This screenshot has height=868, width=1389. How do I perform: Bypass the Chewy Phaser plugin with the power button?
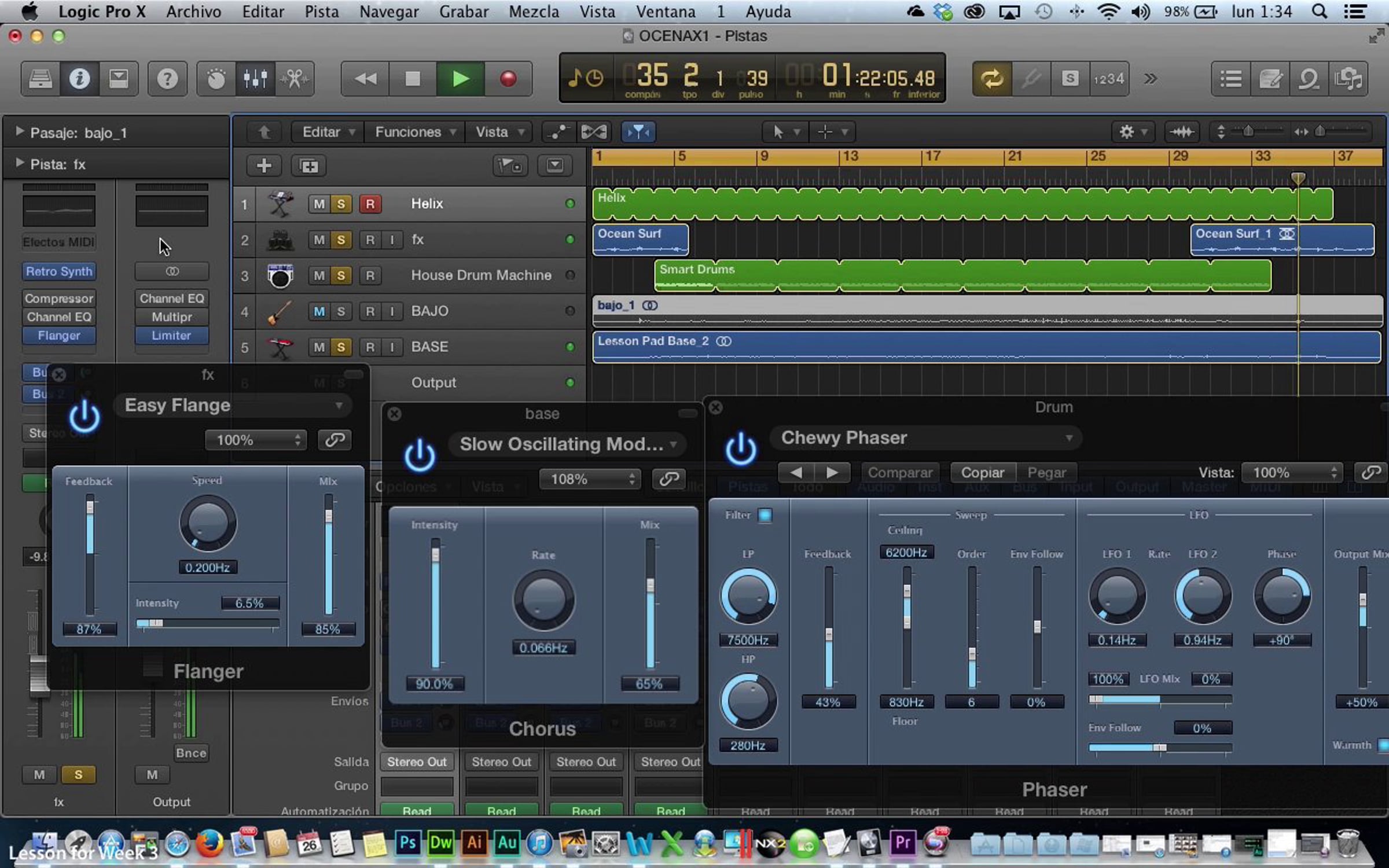(x=741, y=448)
